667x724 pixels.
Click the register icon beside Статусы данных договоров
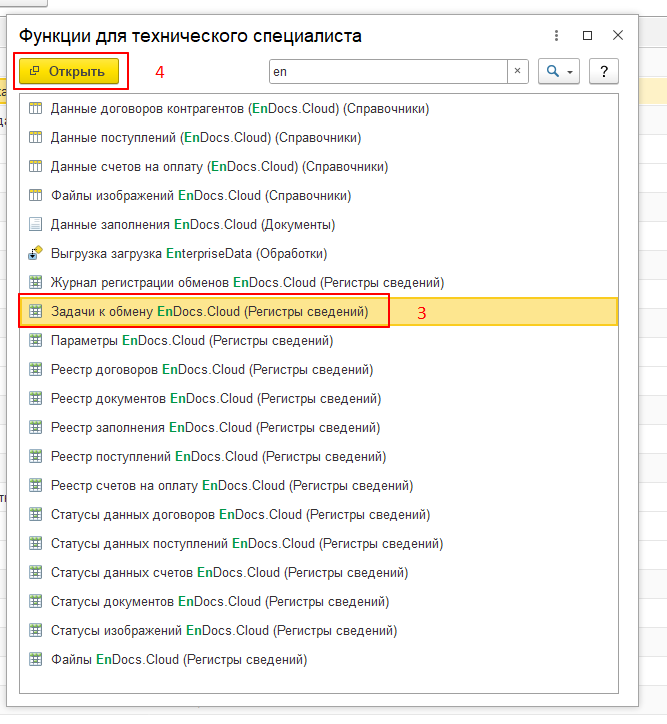[36, 514]
